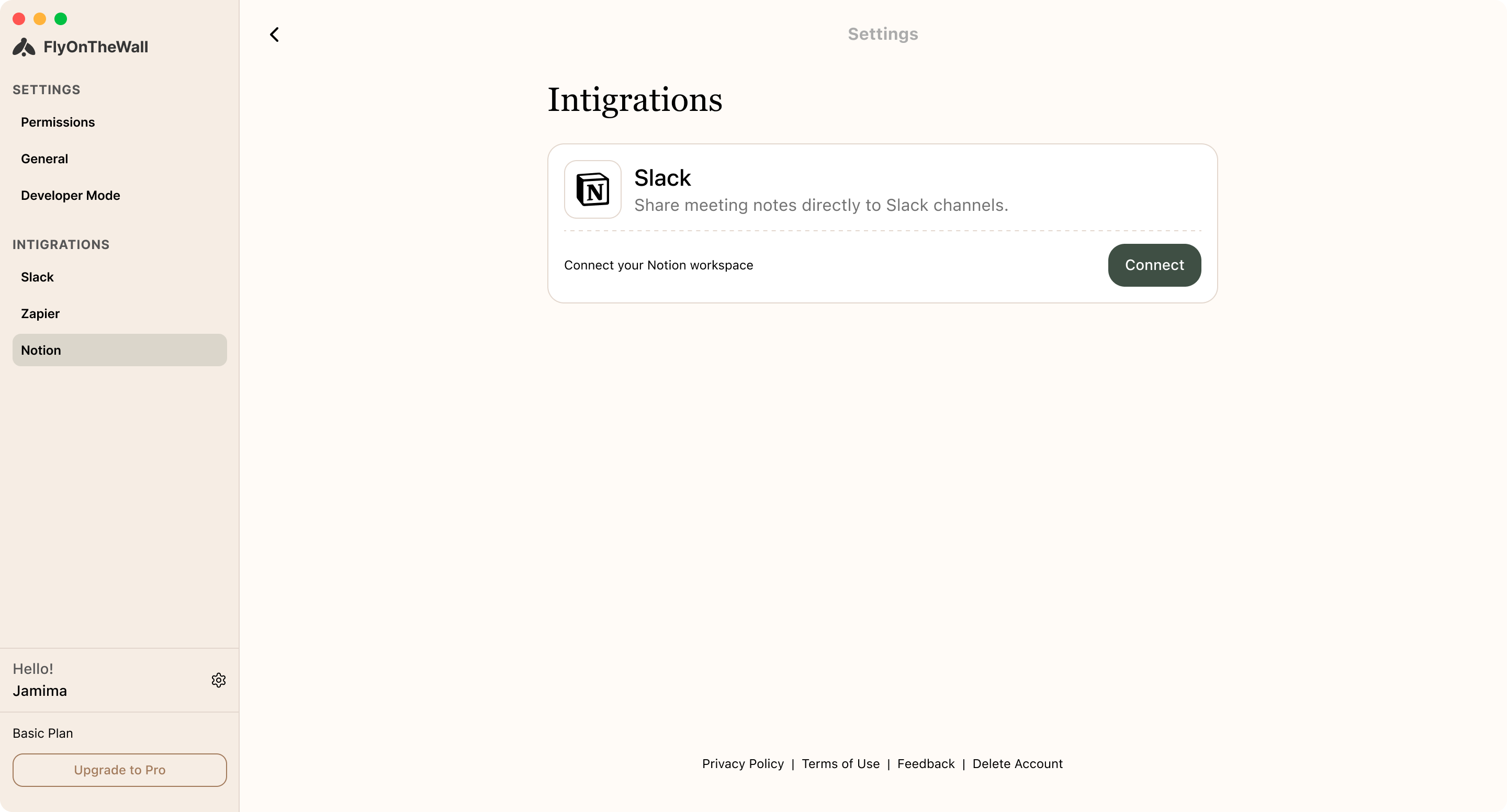Click the FlyOnTheWall fly logo

tap(24, 47)
